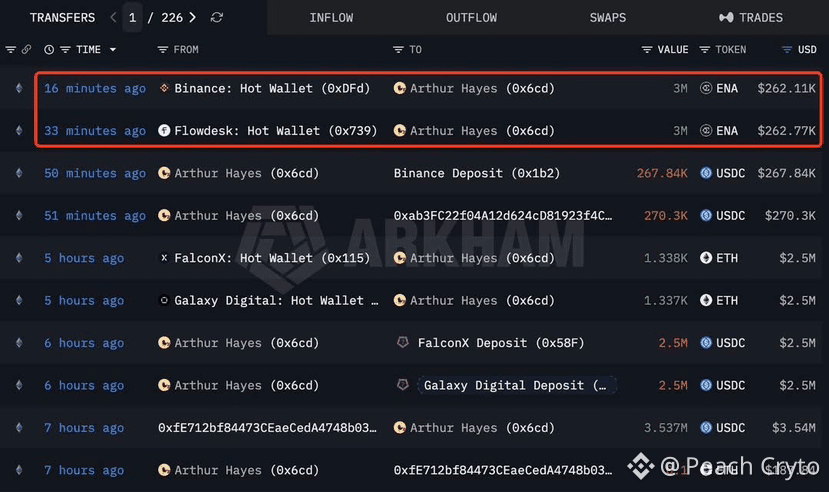
Task: Go to previous transfers page arrow
Action: tap(113, 17)
